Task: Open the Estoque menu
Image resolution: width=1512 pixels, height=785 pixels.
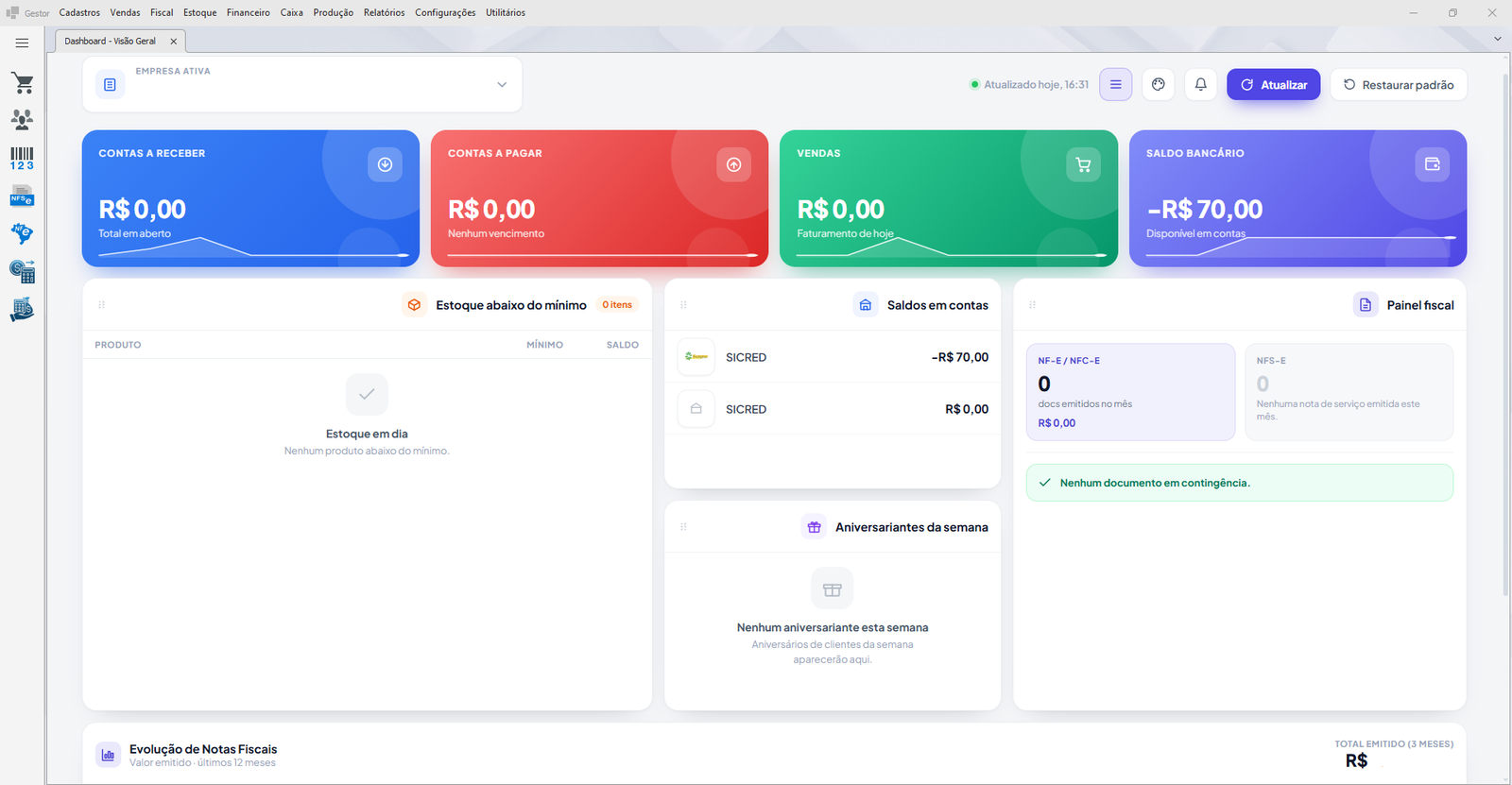Action: 200,12
